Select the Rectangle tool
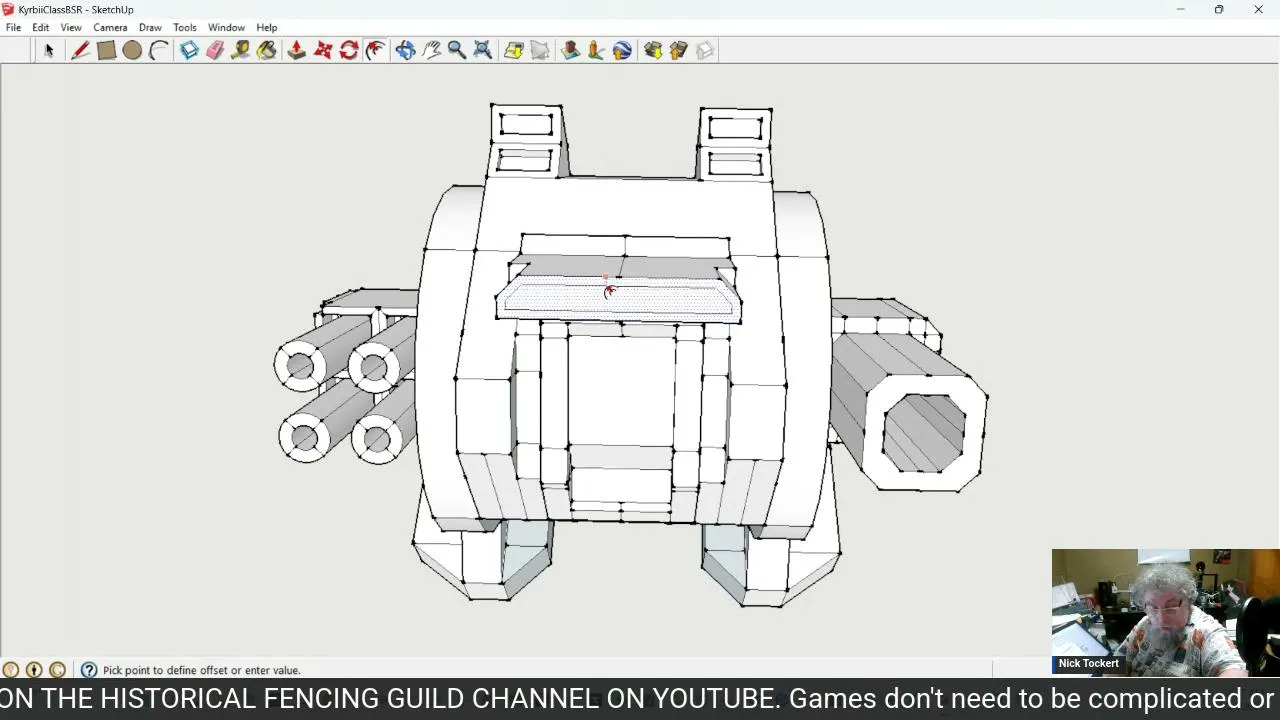This screenshot has width=1280, height=720. 106,50
